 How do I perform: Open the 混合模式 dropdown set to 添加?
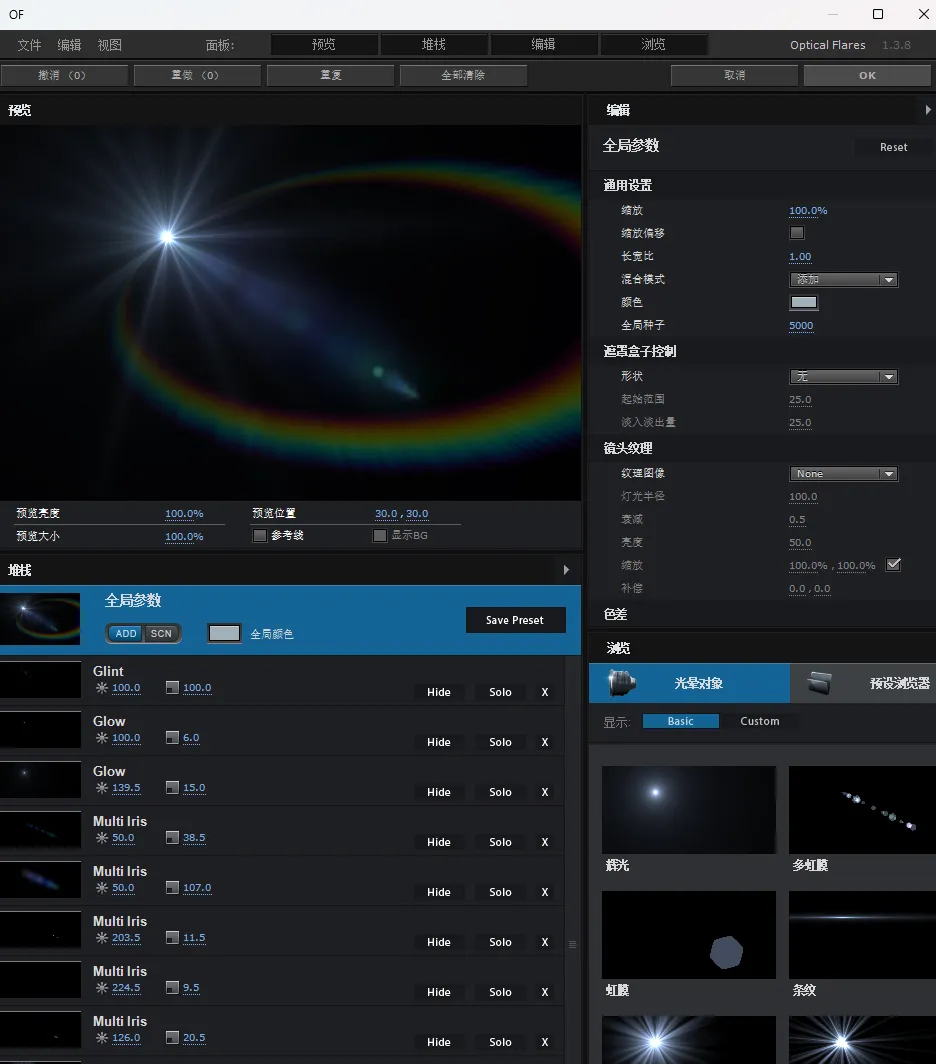tap(843, 280)
